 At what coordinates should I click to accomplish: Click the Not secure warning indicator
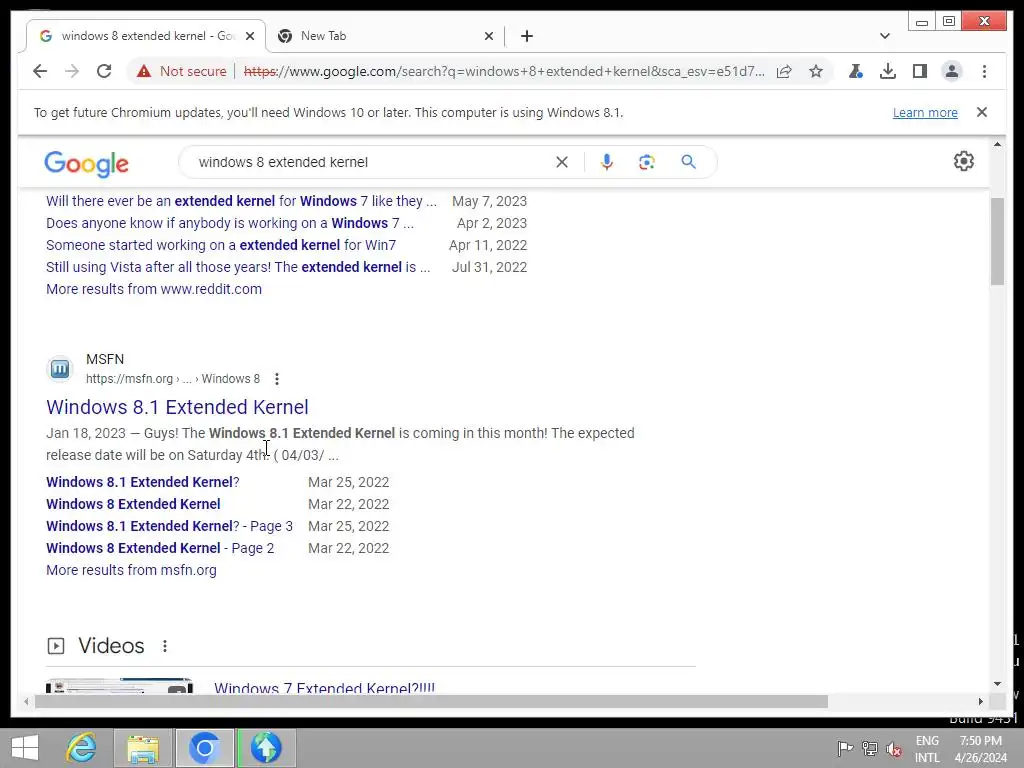[182, 71]
